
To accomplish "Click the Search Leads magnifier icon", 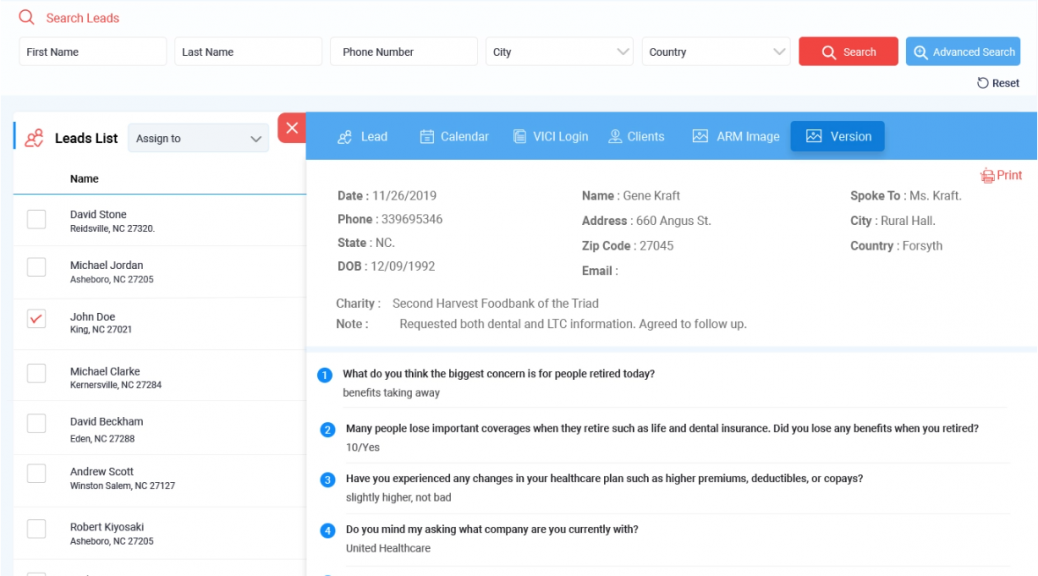I will [26, 17].
